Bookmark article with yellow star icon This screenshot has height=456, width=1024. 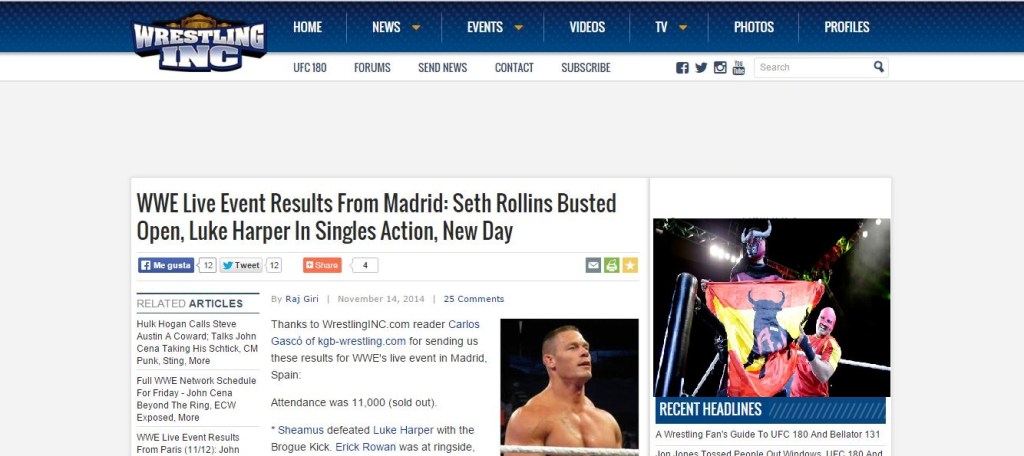pos(630,265)
